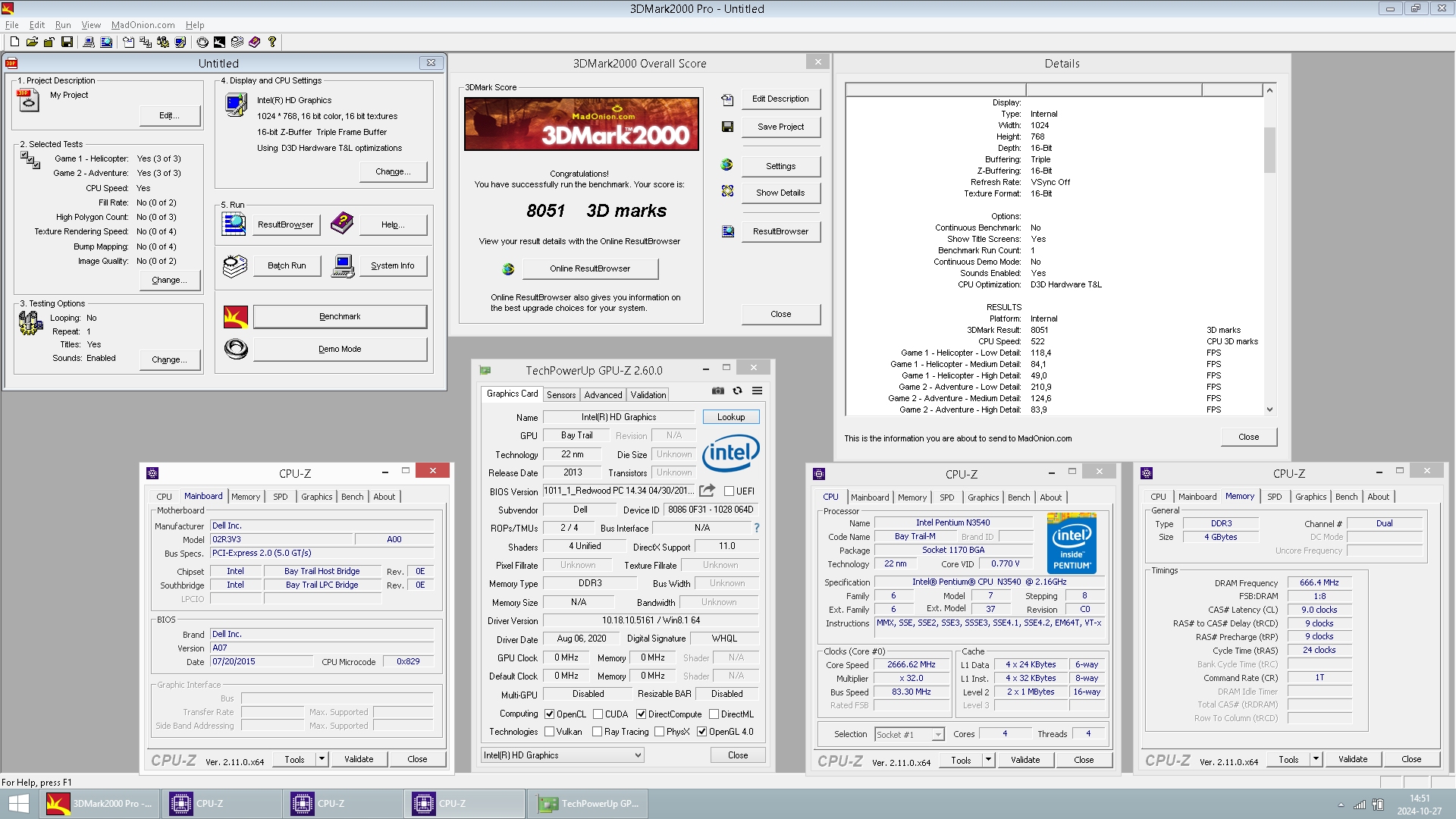The height and width of the screenshot is (819, 1456).
Task: Toggle the UEFI checkbox in GPU-Z
Action: [x=729, y=491]
